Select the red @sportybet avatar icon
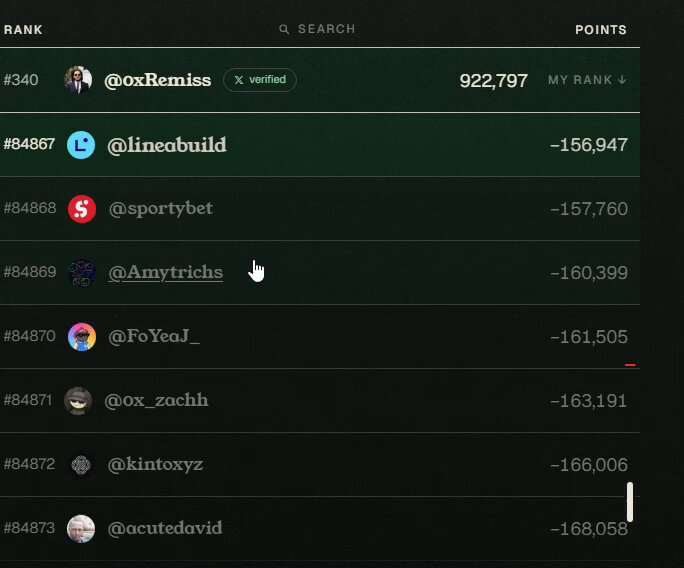The height and width of the screenshot is (568, 684). tap(82, 209)
